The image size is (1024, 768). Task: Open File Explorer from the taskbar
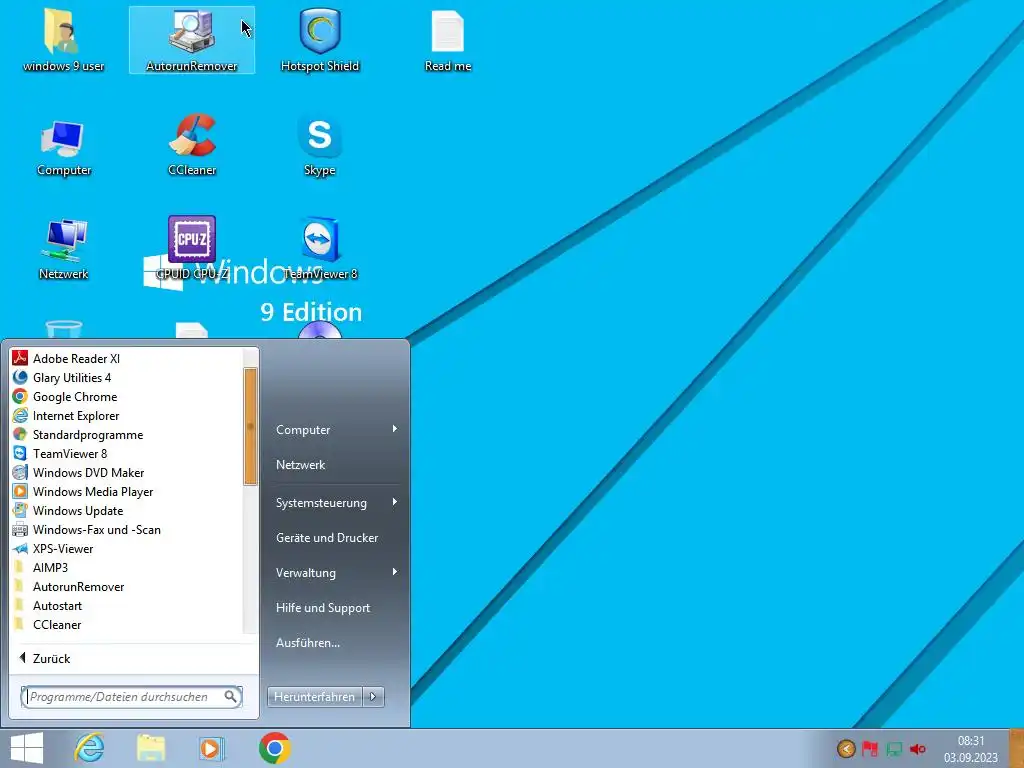(x=151, y=748)
